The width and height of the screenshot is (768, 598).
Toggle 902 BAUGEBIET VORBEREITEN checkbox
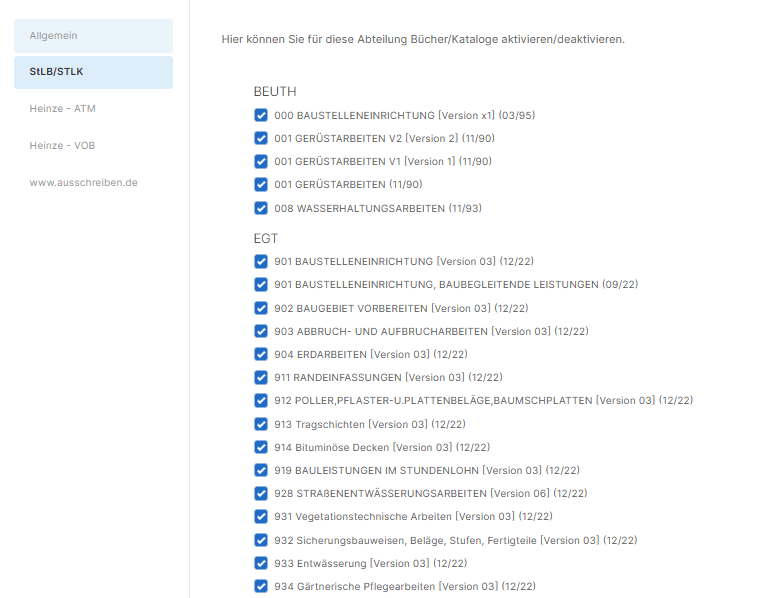[261, 308]
